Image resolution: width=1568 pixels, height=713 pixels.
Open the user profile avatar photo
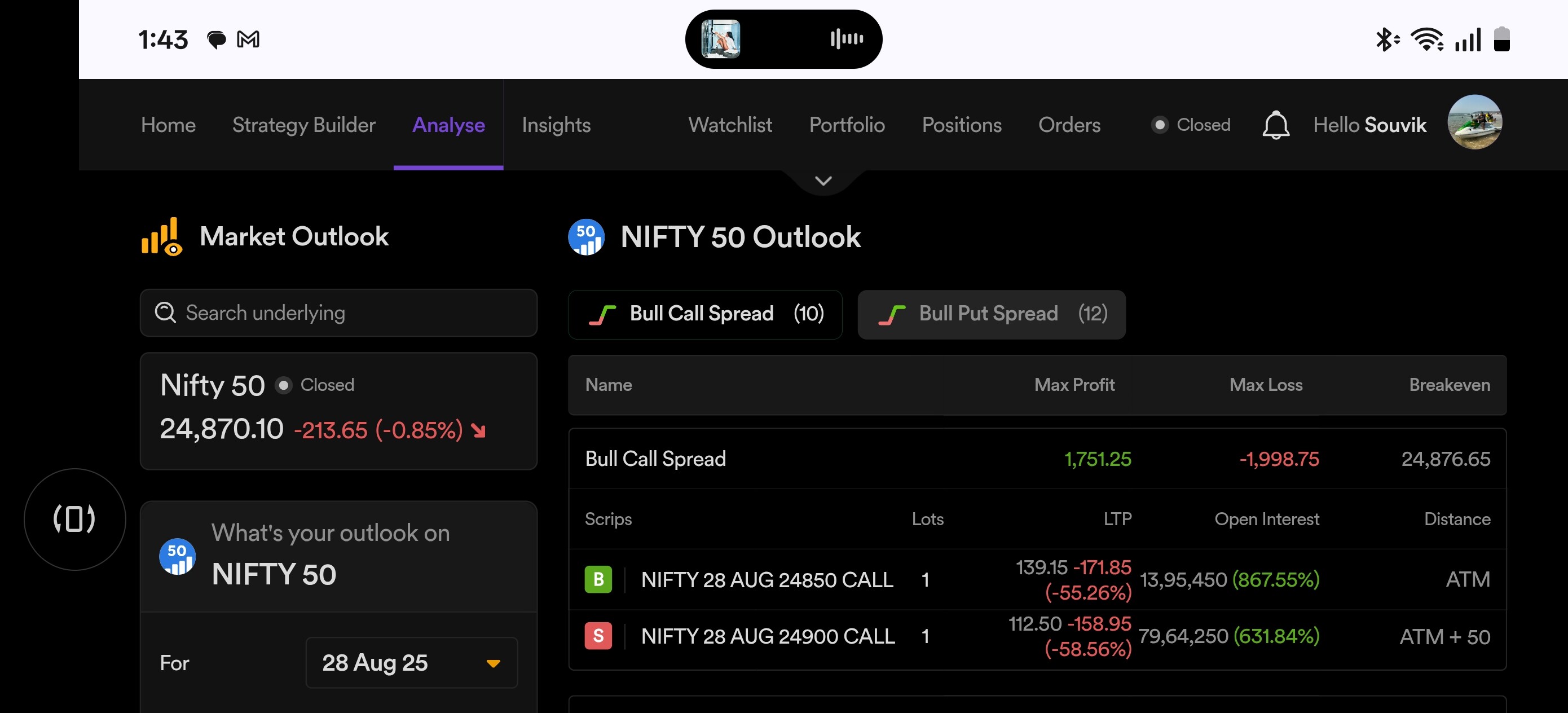(x=1474, y=122)
